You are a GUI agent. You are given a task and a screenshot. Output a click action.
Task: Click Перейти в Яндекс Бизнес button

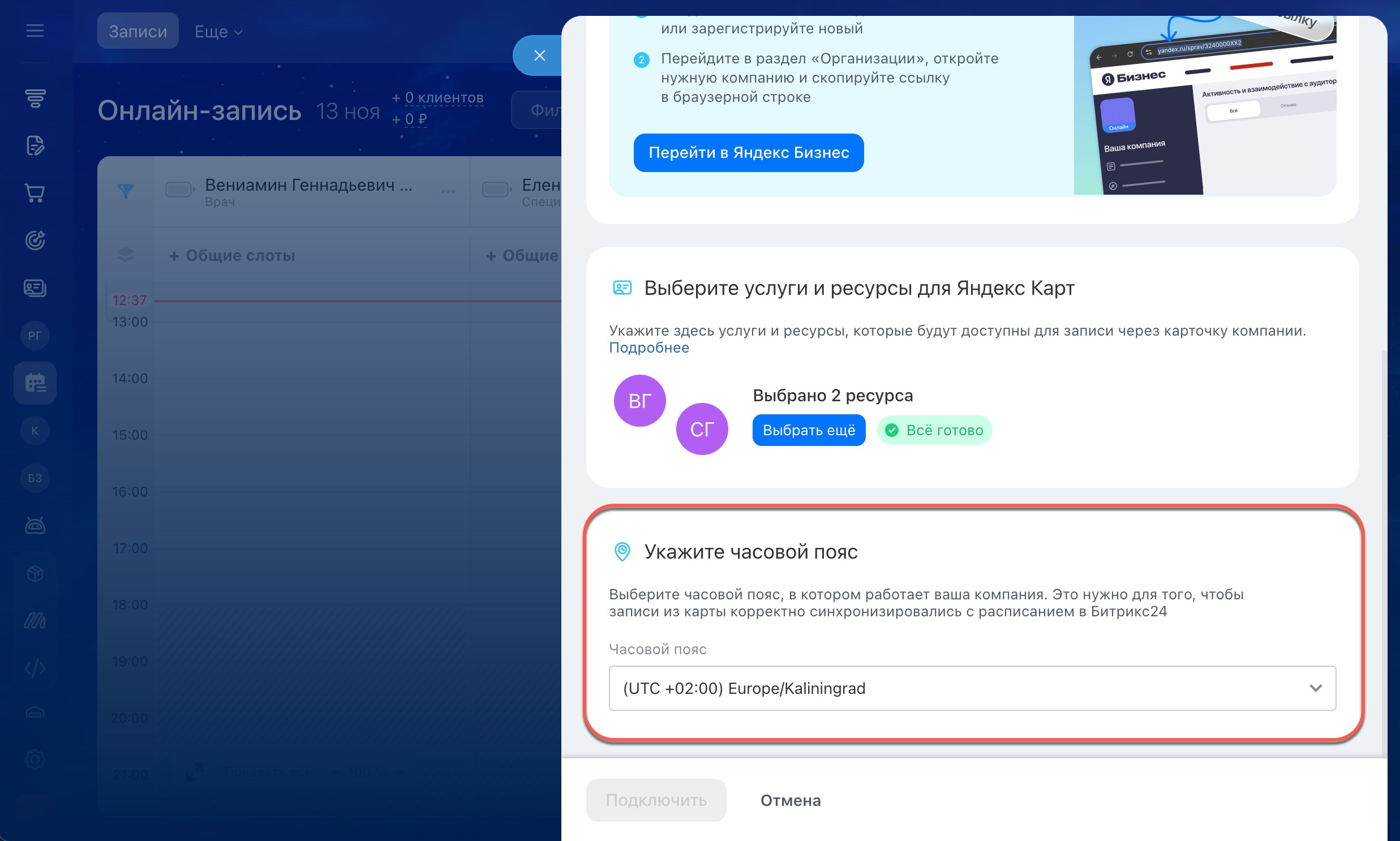coord(748,152)
